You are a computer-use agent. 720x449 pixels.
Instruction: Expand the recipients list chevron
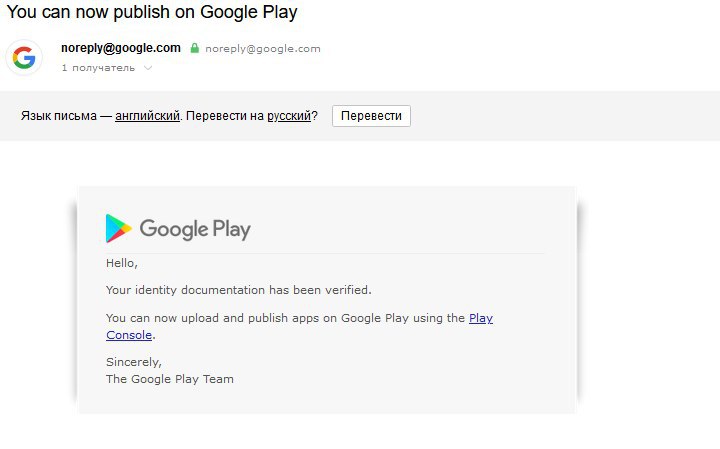[148, 68]
